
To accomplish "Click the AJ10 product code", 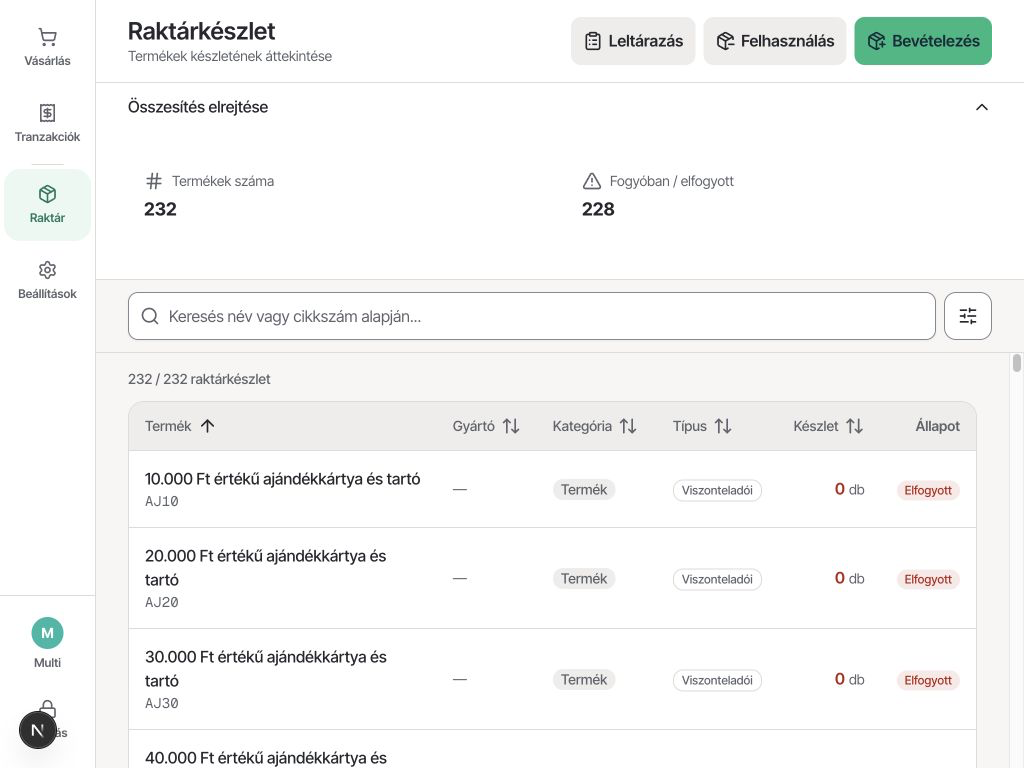I will [x=161, y=502].
